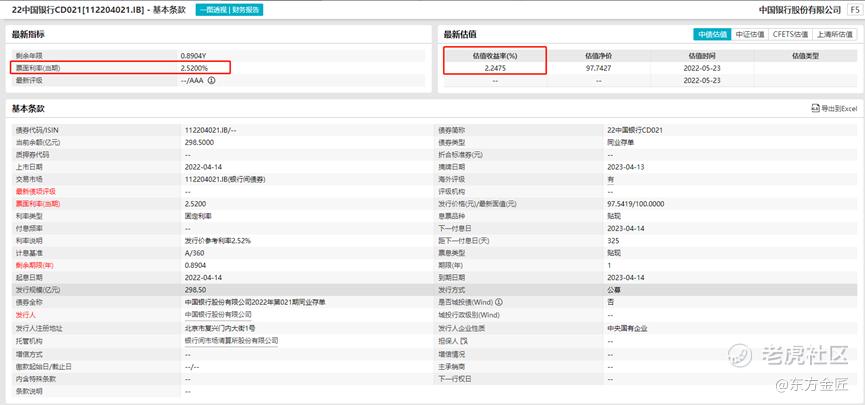The image size is (865, 405).
Task: Click the Excel export icon
Action: [x=815, y=109]
